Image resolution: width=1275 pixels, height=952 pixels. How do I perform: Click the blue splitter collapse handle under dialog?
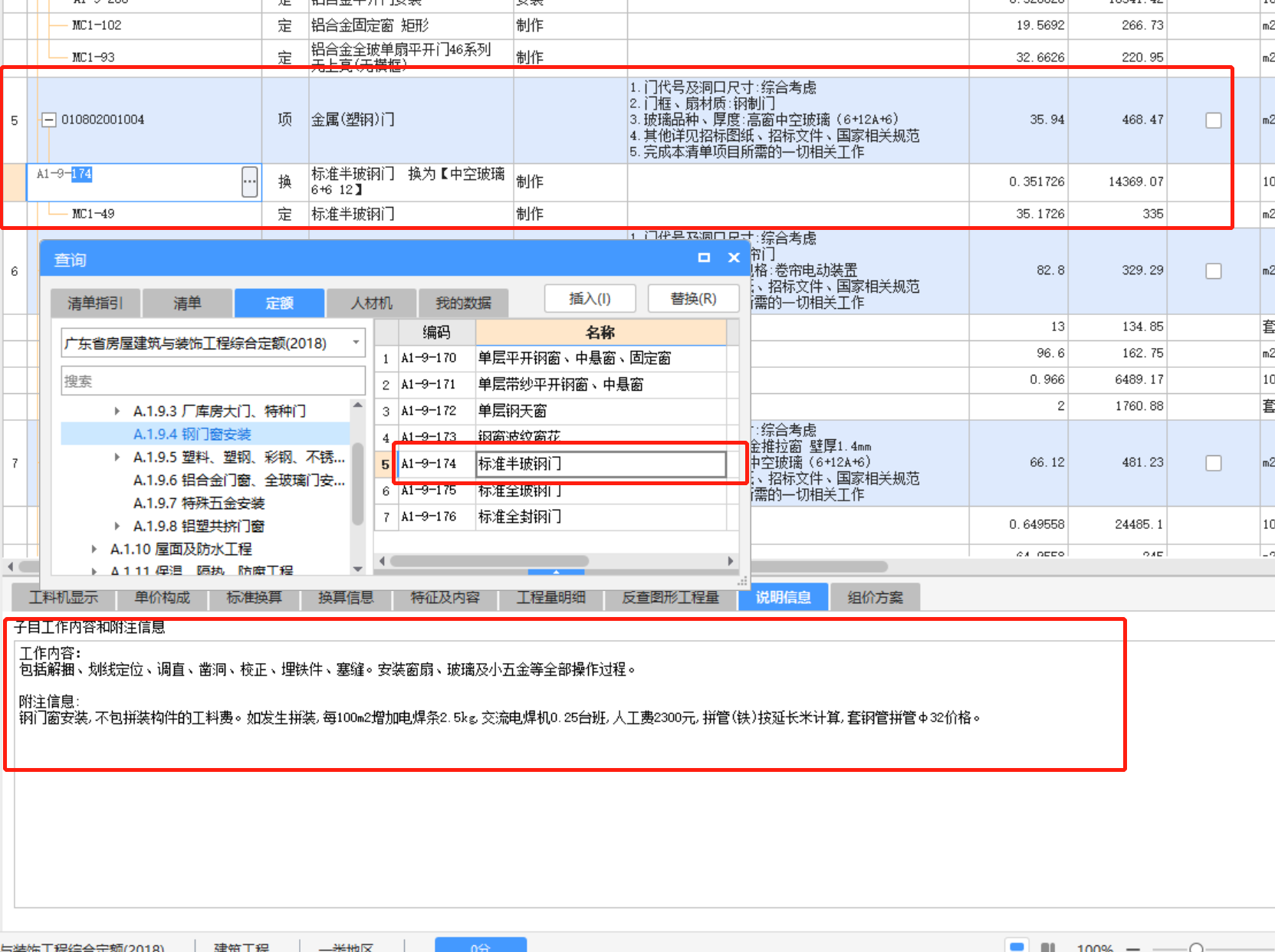point(556,572)
